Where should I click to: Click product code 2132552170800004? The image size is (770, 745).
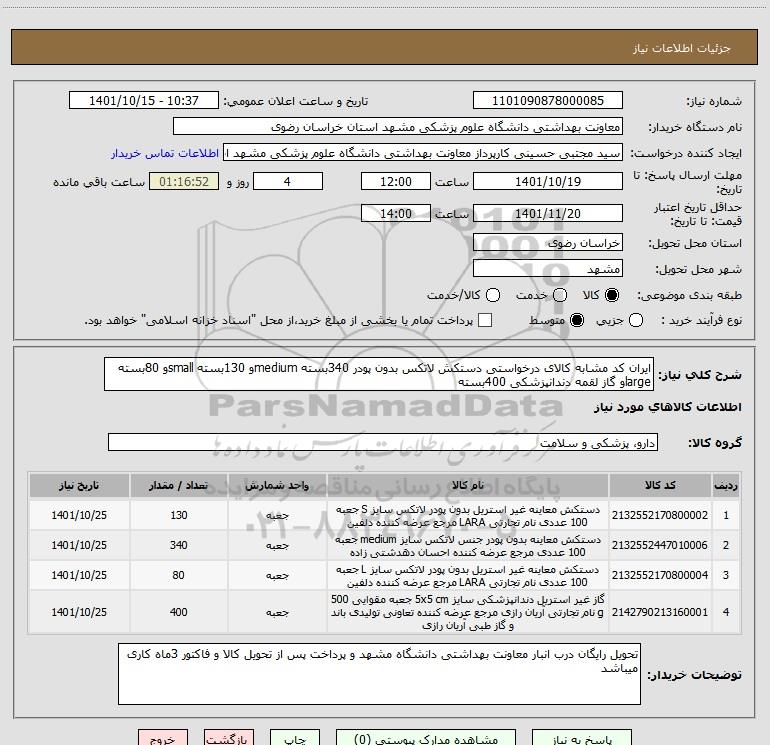click(660, 575)
